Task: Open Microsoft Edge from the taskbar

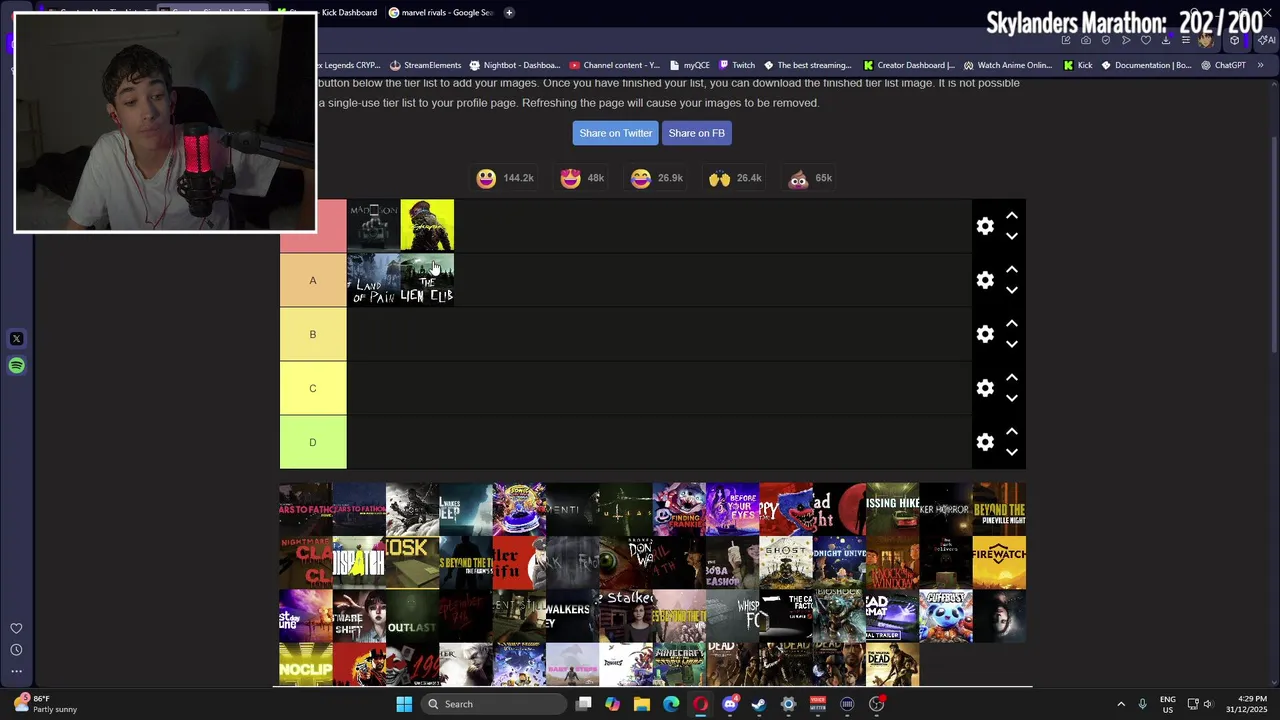Action: (671, 704)
